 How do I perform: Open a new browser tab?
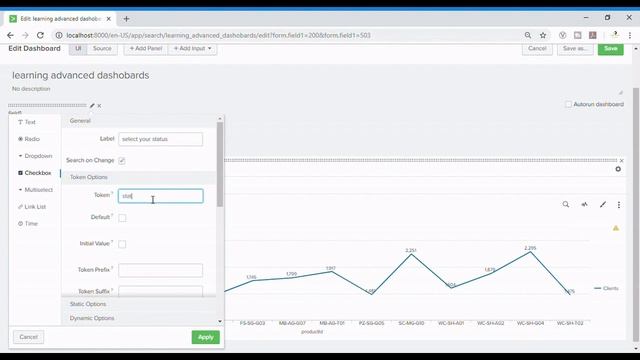tap(126, 19)
